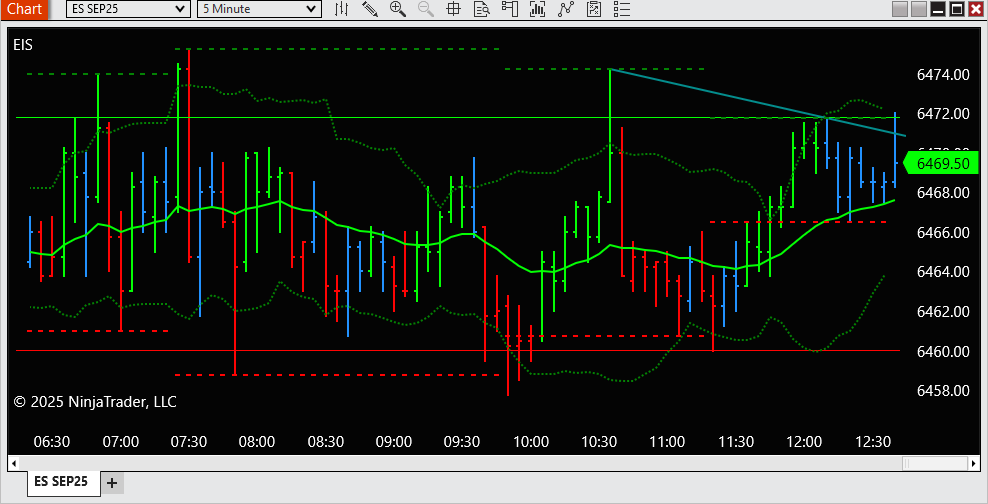Open the Strategies dialog icon

pyautogui.click(x=594, y=9)
